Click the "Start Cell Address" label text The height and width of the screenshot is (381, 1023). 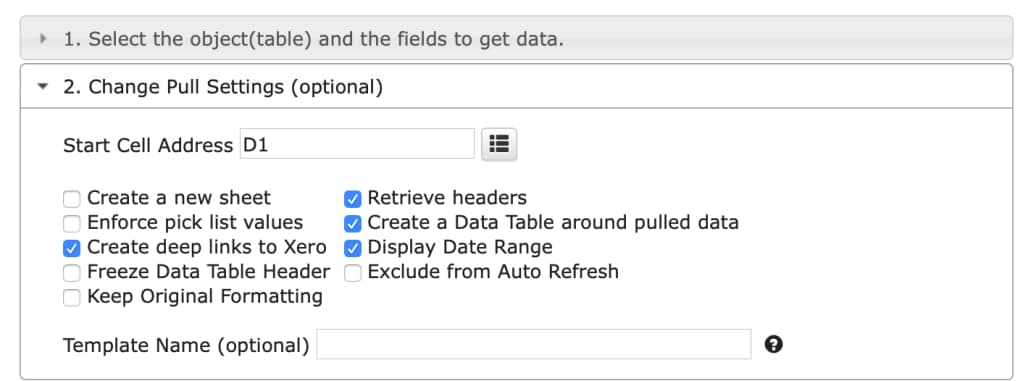coord(148,145)
